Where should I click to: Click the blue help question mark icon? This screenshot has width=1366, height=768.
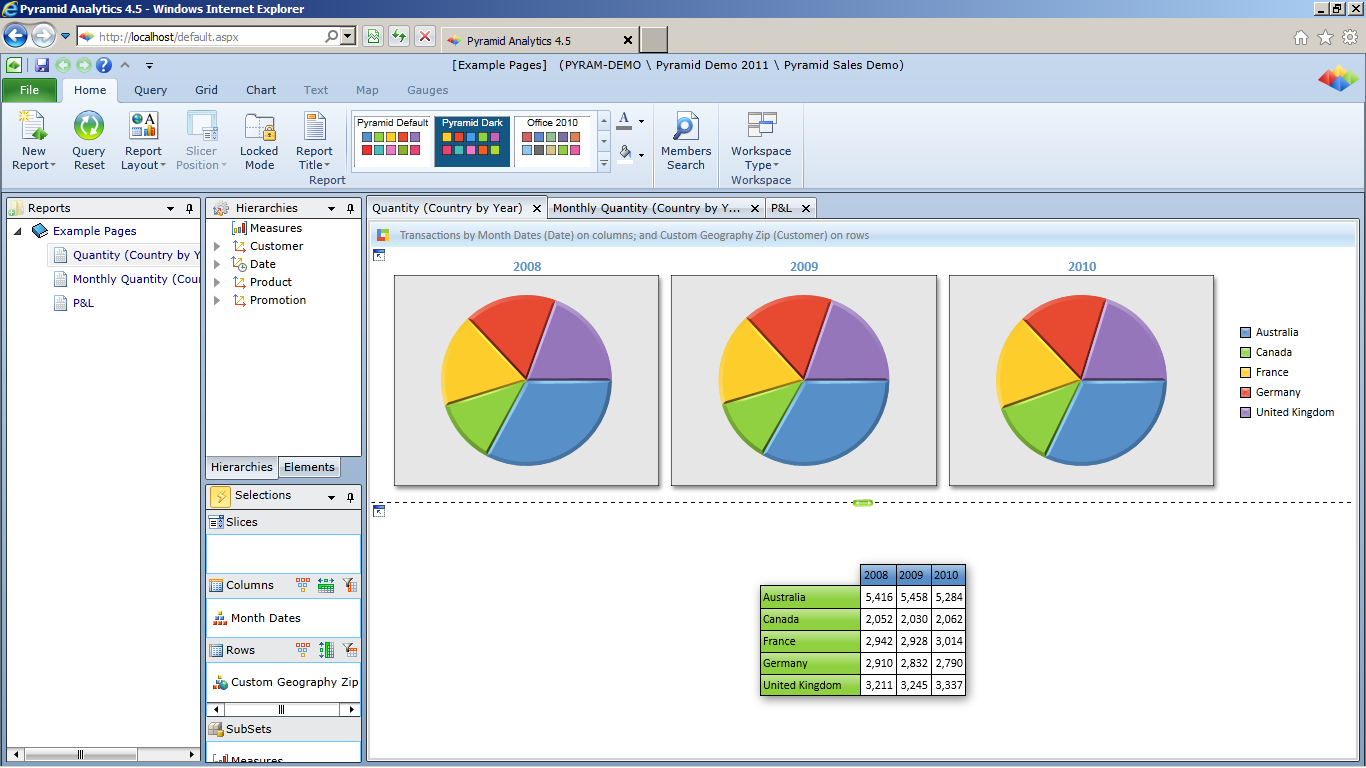coord(104,65)
